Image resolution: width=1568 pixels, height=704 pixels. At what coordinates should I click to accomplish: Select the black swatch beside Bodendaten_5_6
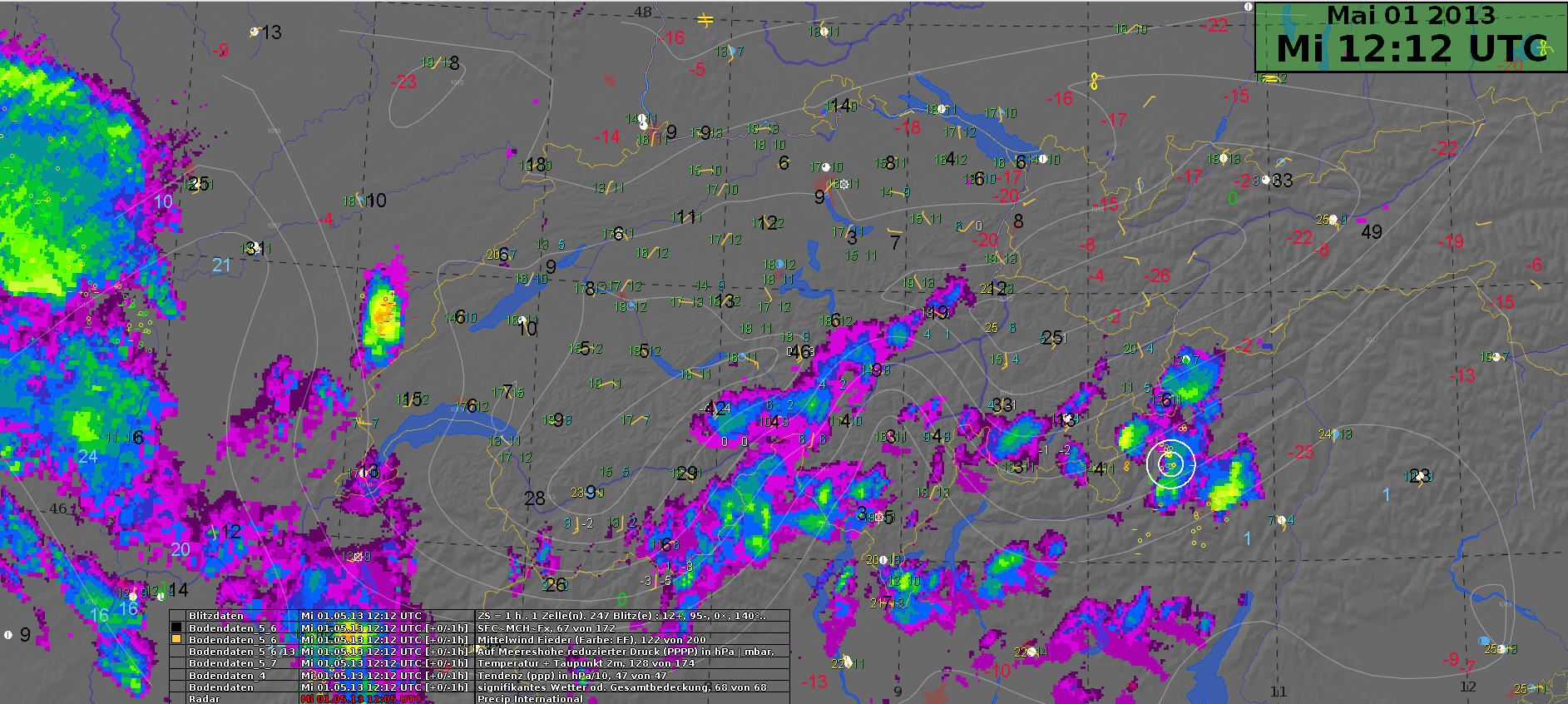176,627
